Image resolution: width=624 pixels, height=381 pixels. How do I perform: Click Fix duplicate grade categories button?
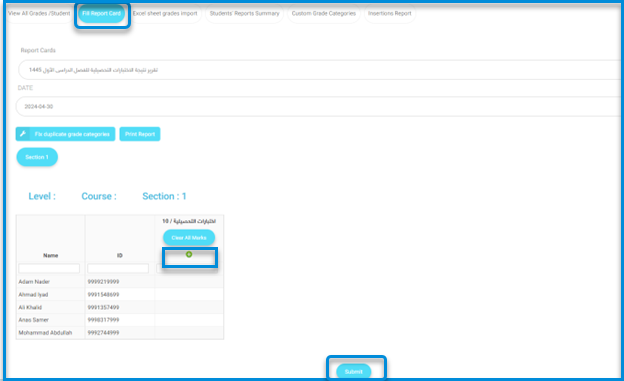[x=65, y=134]
